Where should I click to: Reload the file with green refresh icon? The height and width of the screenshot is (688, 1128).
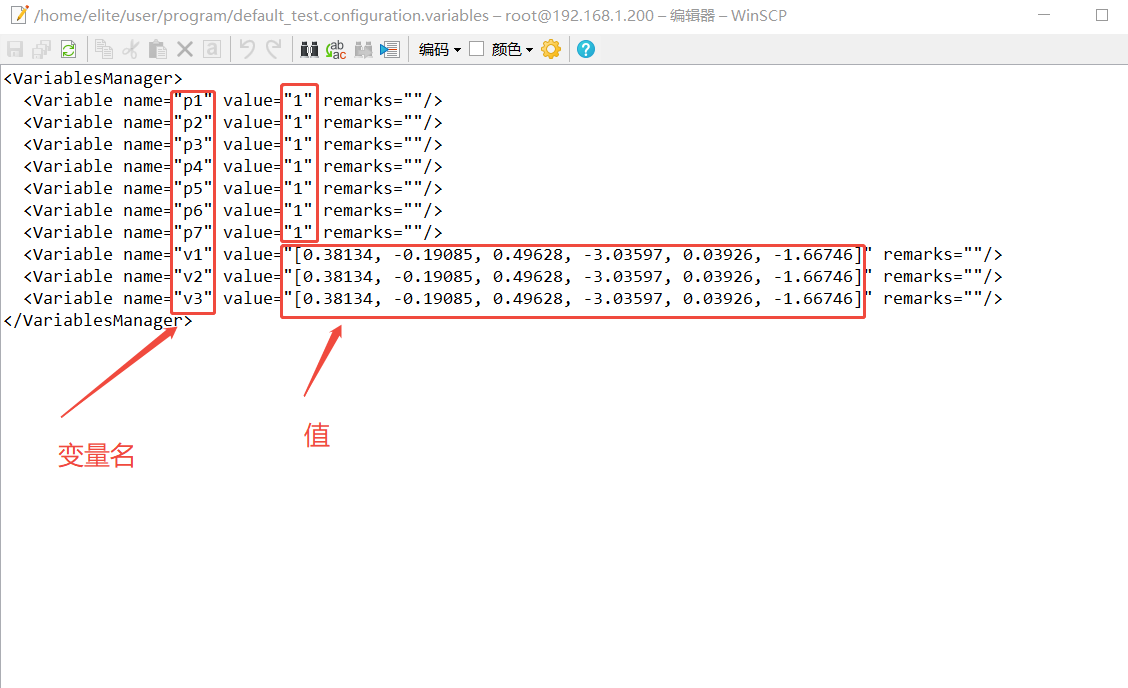[x=68, y=49]
